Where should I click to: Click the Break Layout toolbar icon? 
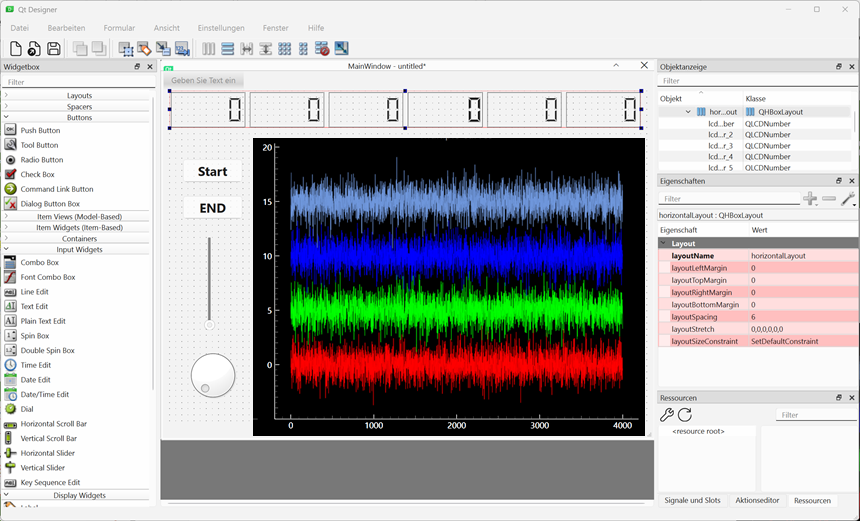tap(322, 49)
